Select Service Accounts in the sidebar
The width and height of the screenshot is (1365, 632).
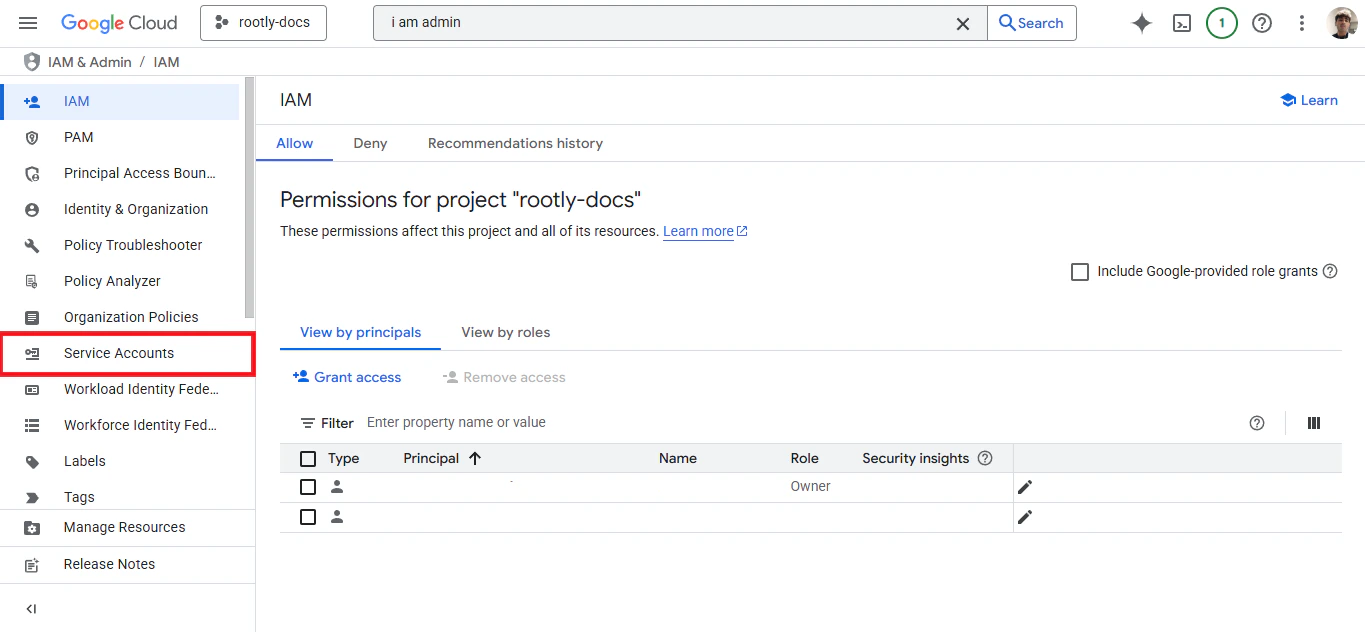[118, 353]
